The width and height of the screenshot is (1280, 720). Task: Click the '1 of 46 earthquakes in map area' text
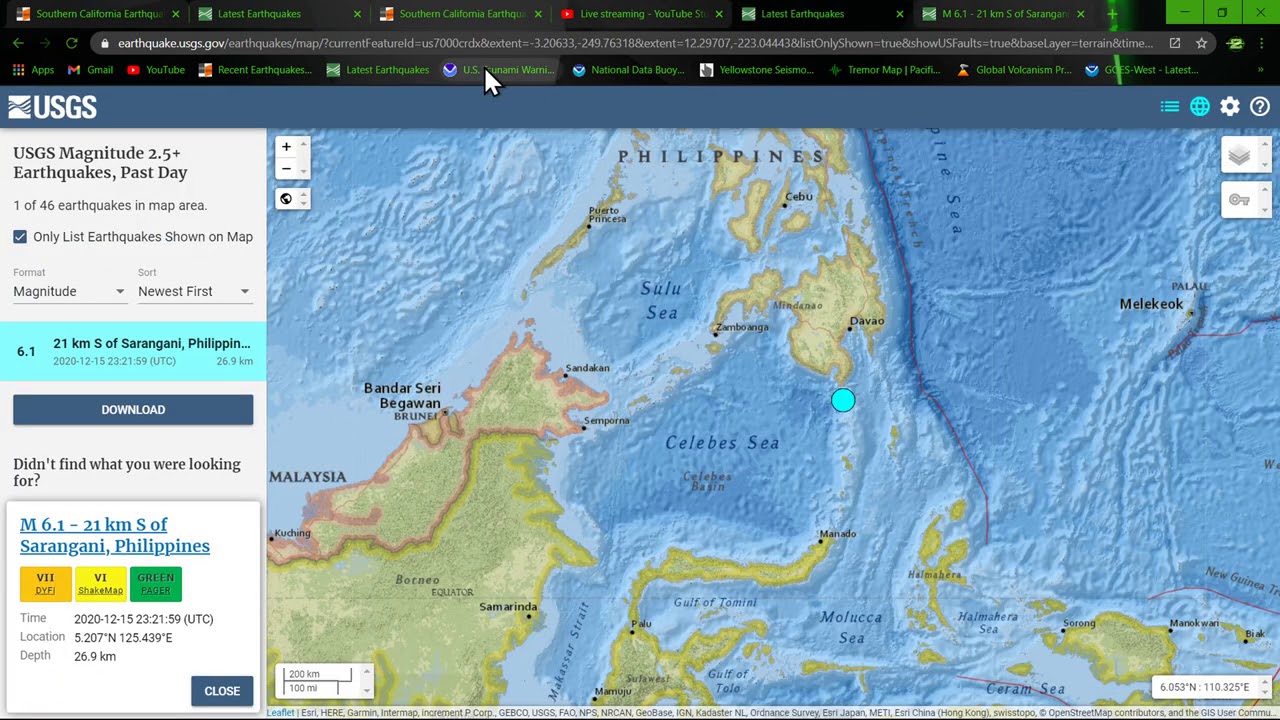coord(110,205)
